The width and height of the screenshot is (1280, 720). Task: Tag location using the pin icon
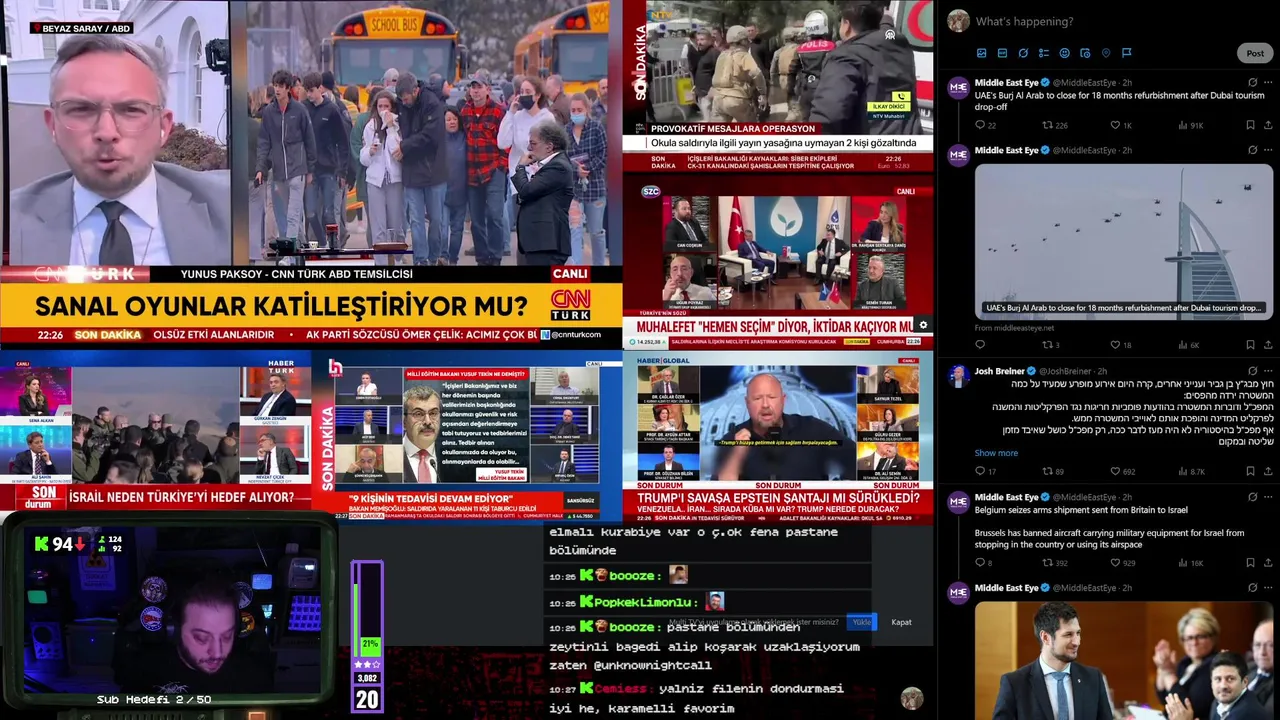(x=1106, y=53)
